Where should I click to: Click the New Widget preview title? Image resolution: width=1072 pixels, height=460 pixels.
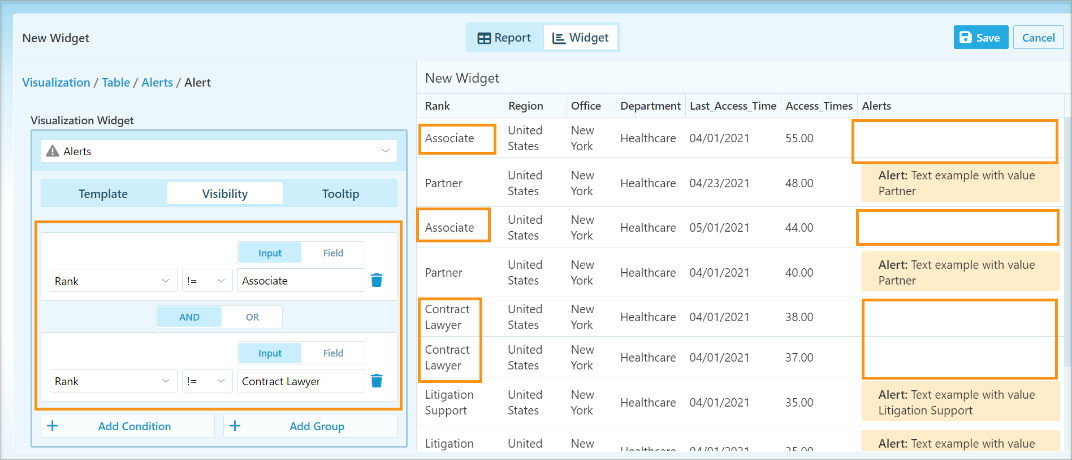point(462,79)
